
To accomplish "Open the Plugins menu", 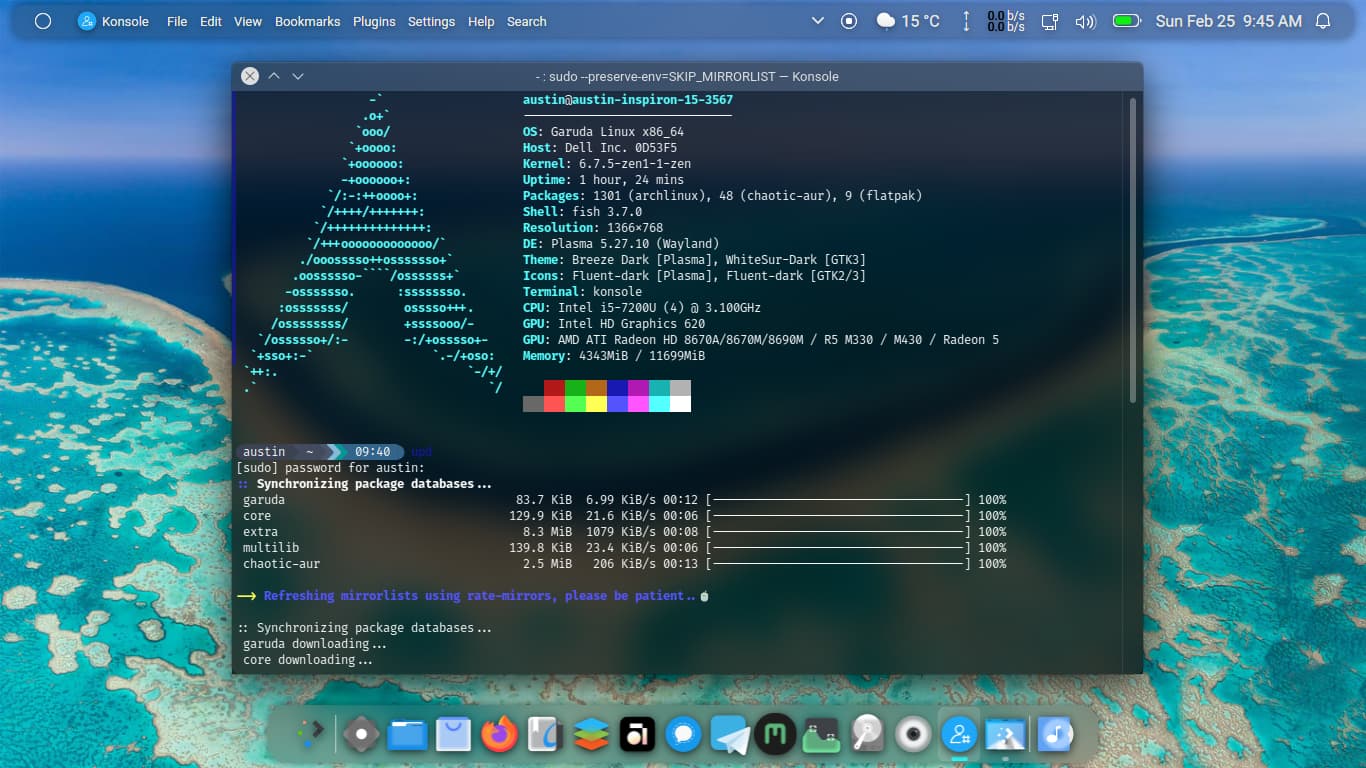I will (374, 21).
